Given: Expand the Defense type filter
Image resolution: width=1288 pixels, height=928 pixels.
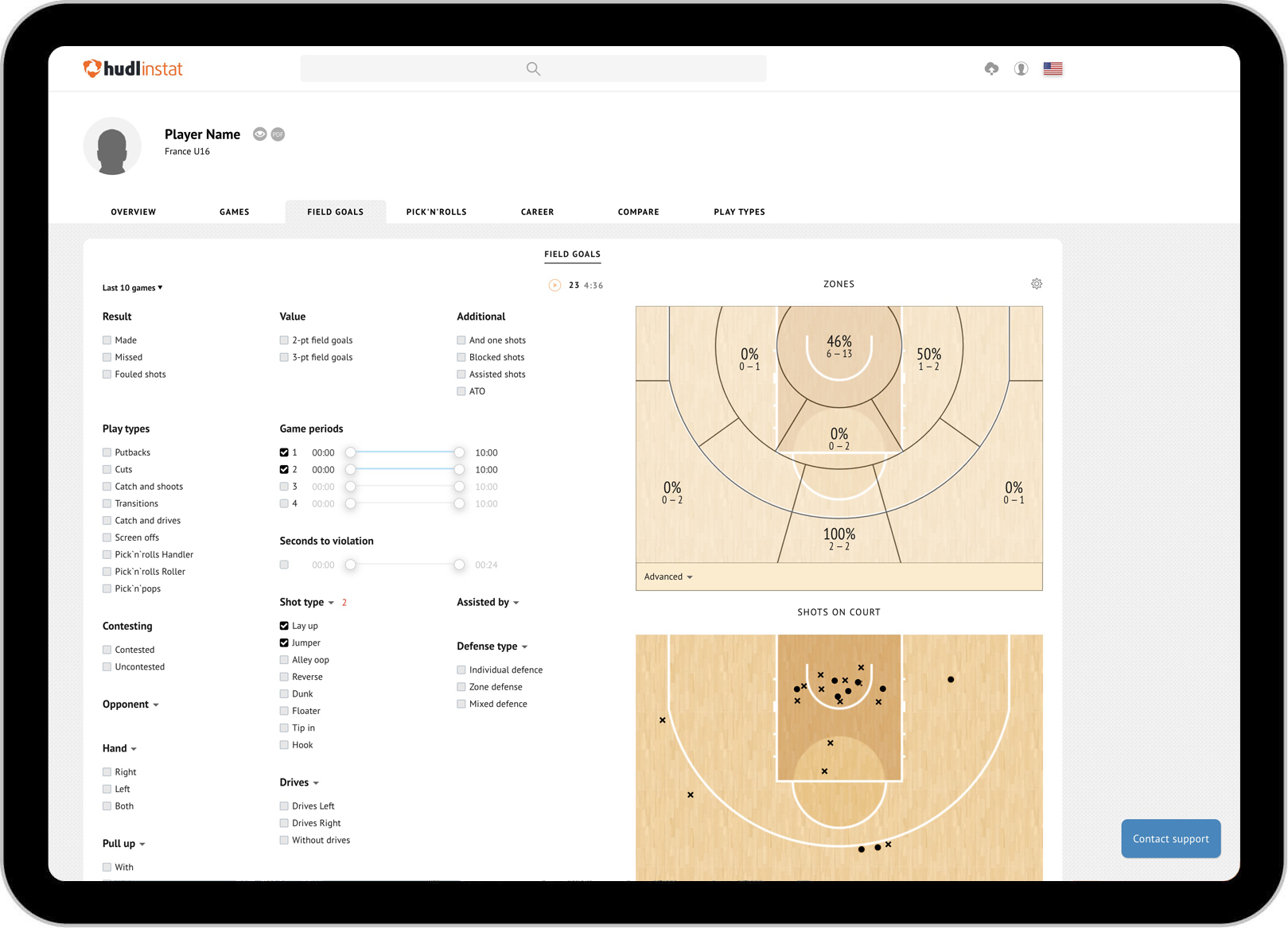Looking at the screenshot, I should point(492,646).
